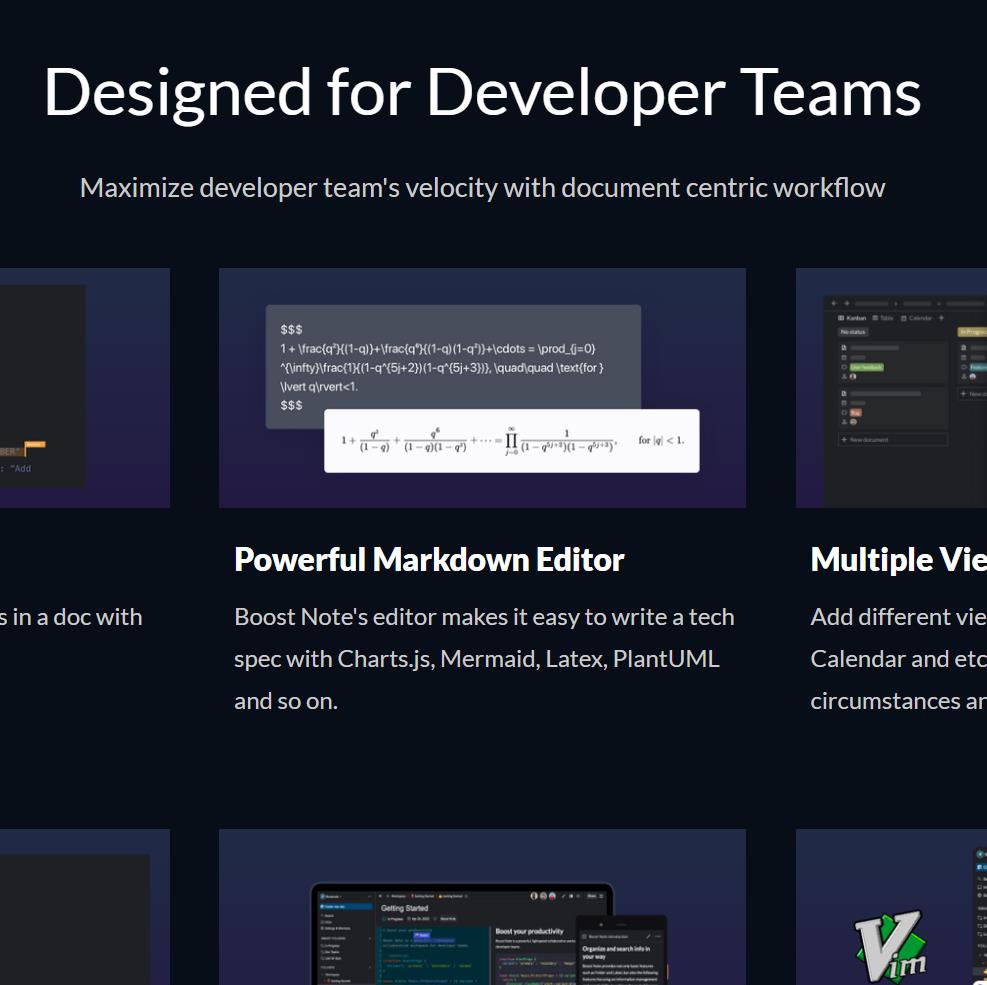Click the user avatar on the second Kanban card
This screenshot has width=987, height=985.
853,422
